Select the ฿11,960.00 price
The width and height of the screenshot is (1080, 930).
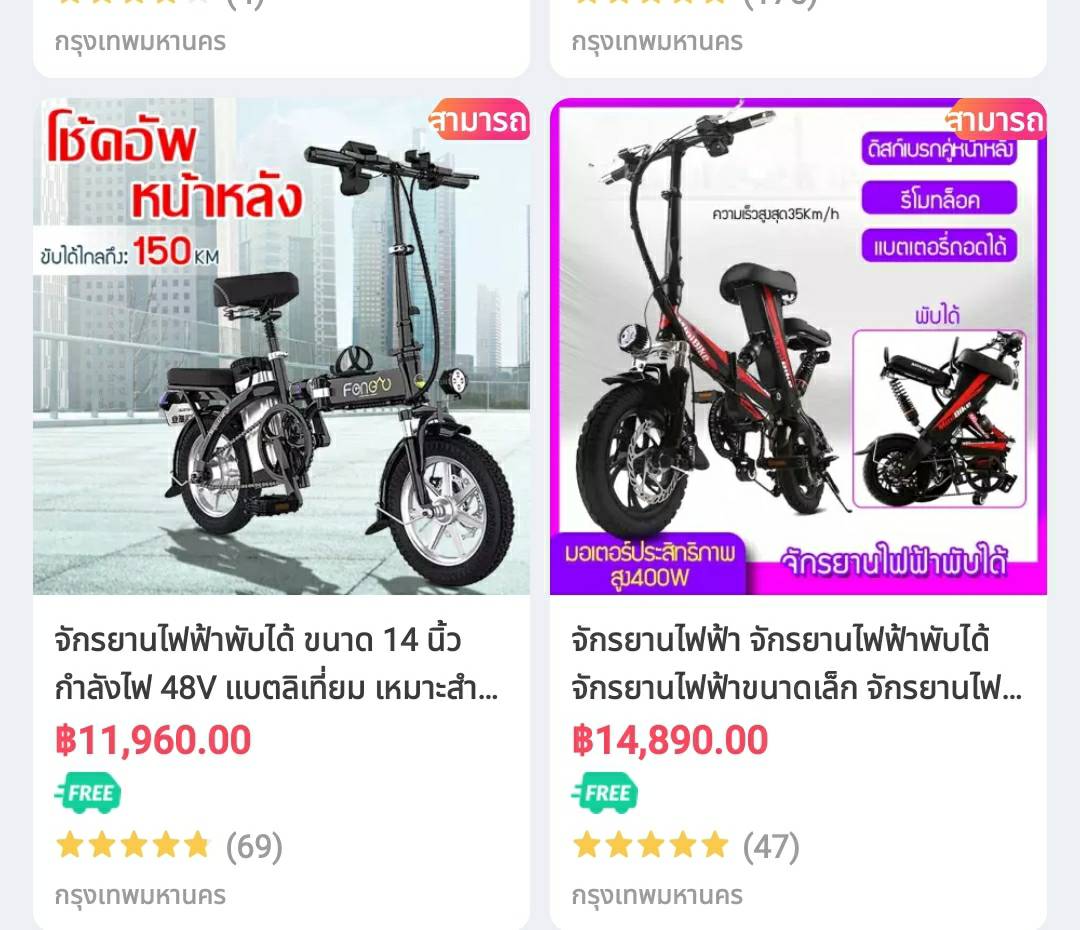pos(154,741)
